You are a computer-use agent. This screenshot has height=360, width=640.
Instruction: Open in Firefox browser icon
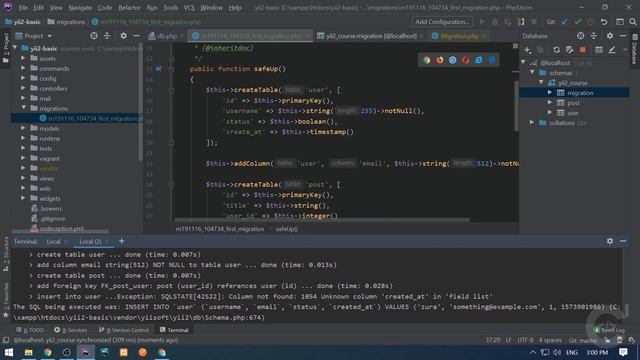440,60
